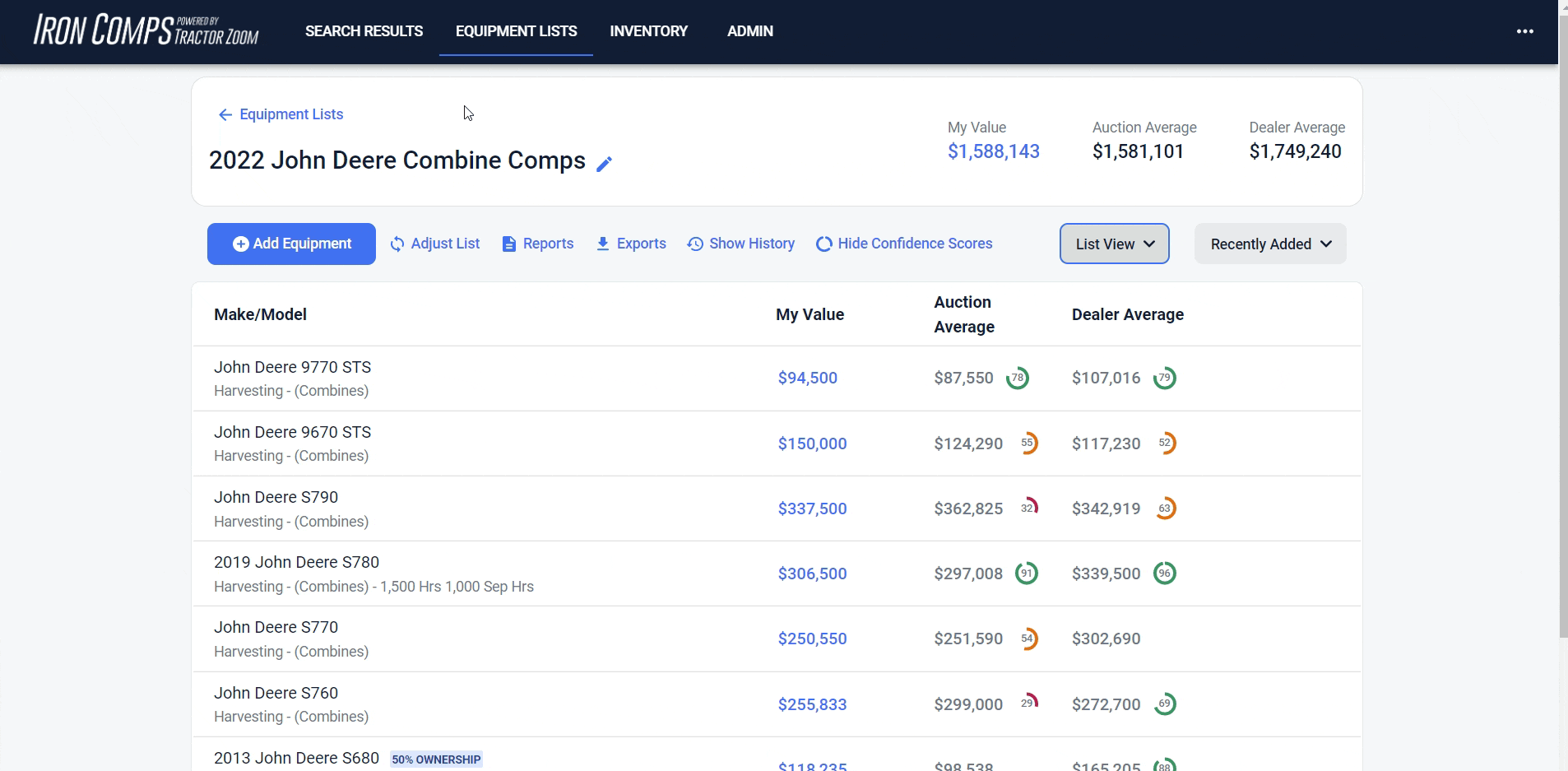Click the Adjust List refresh icon

pyautogui.click(x=397, y=244)
